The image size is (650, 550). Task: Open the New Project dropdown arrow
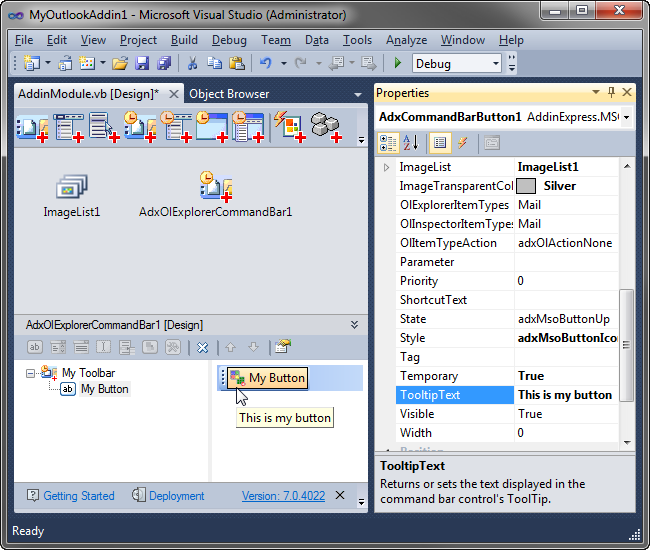tap(48, 63)
